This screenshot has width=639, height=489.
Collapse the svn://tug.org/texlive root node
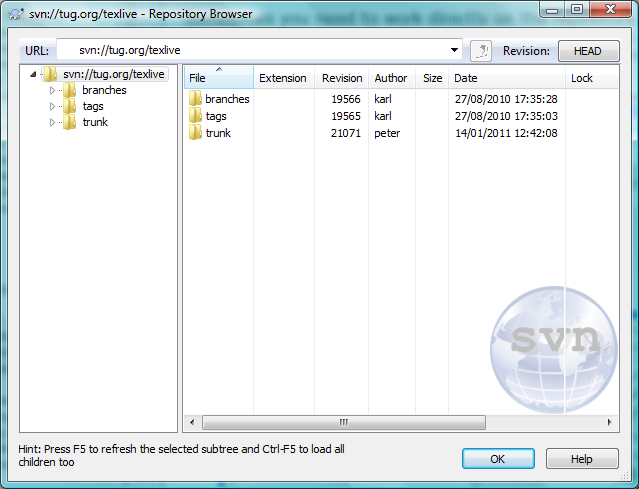pyautogui.click(x=33, y=74)
